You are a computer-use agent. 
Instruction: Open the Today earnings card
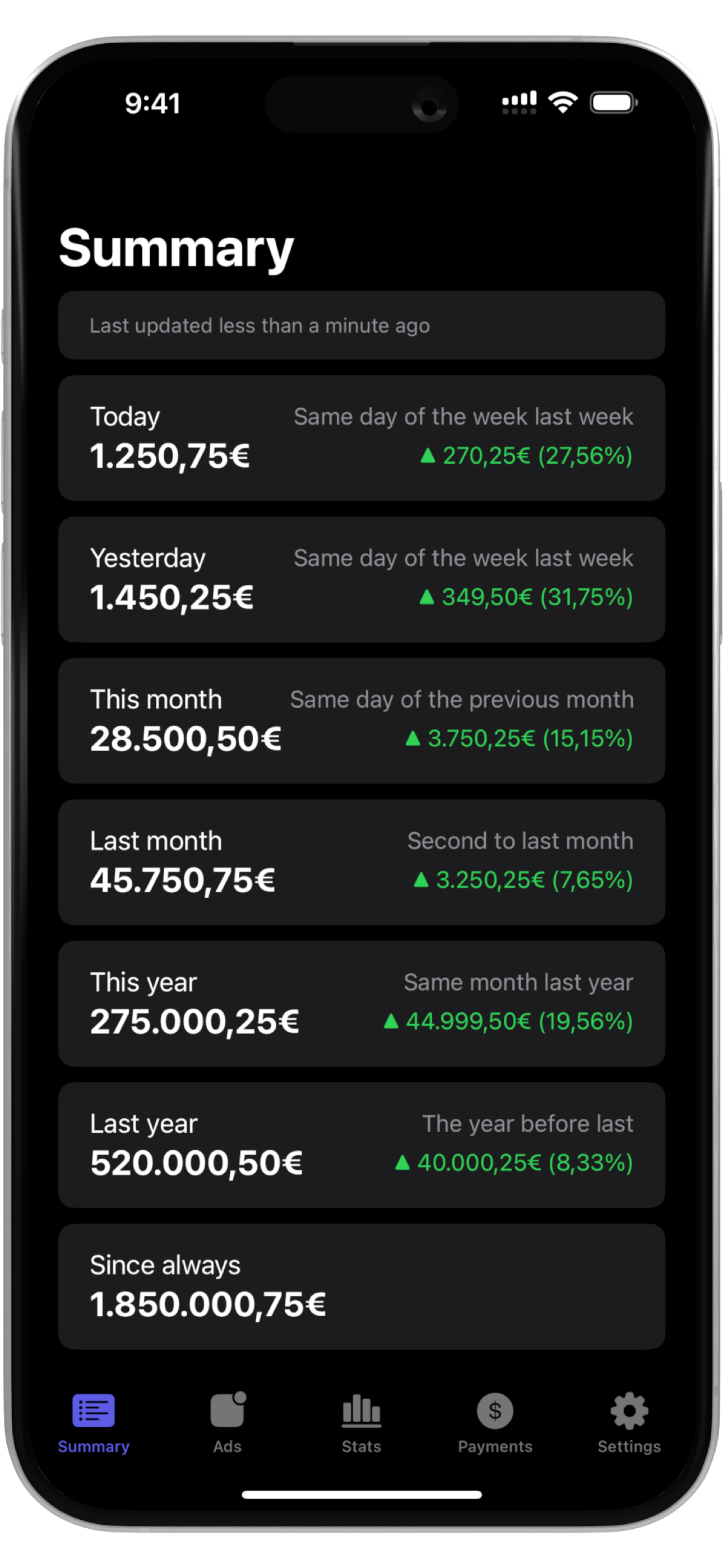pyautogui.click(x=361, y=437)
